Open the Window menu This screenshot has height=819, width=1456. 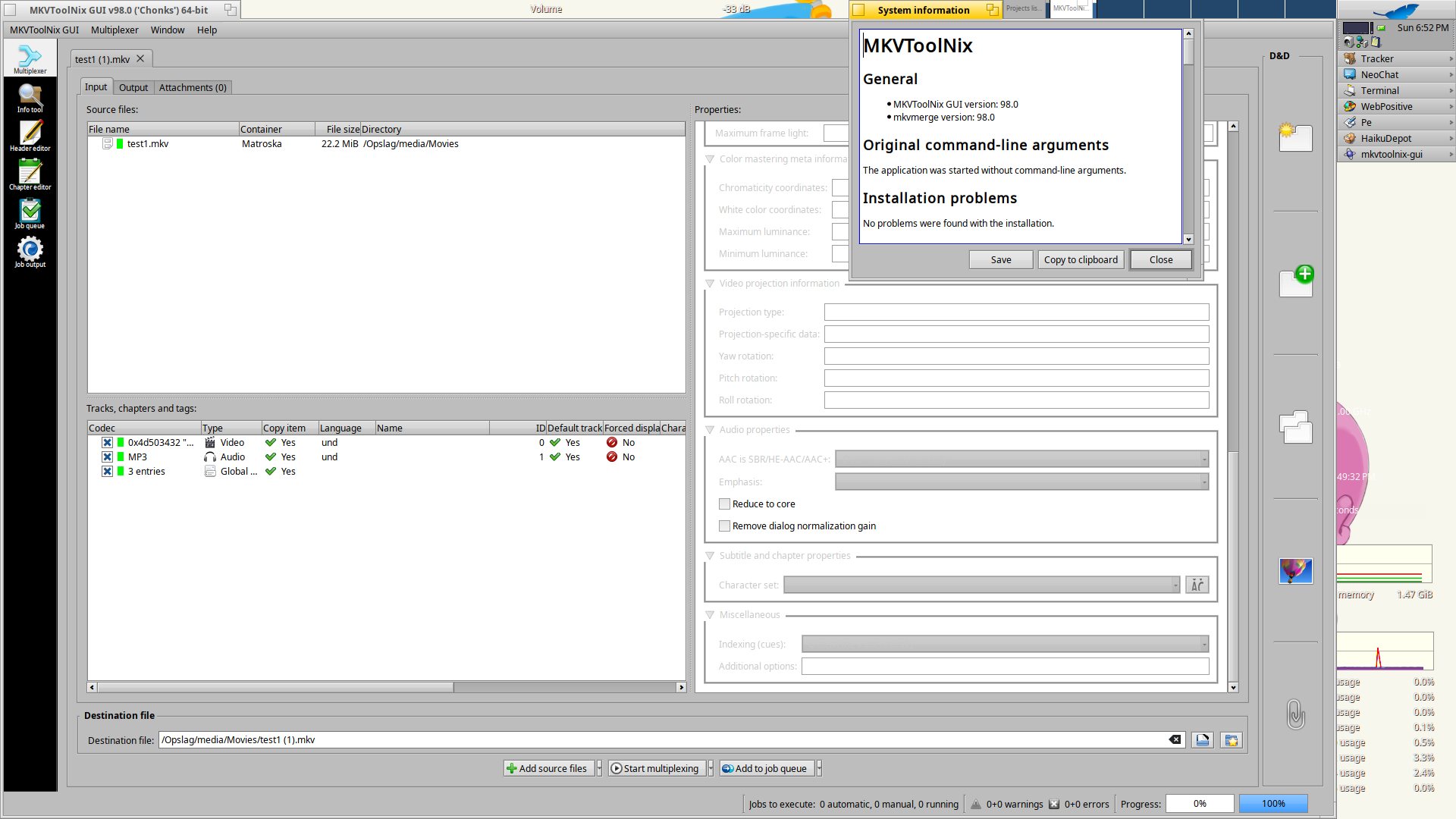click(168, 30)
